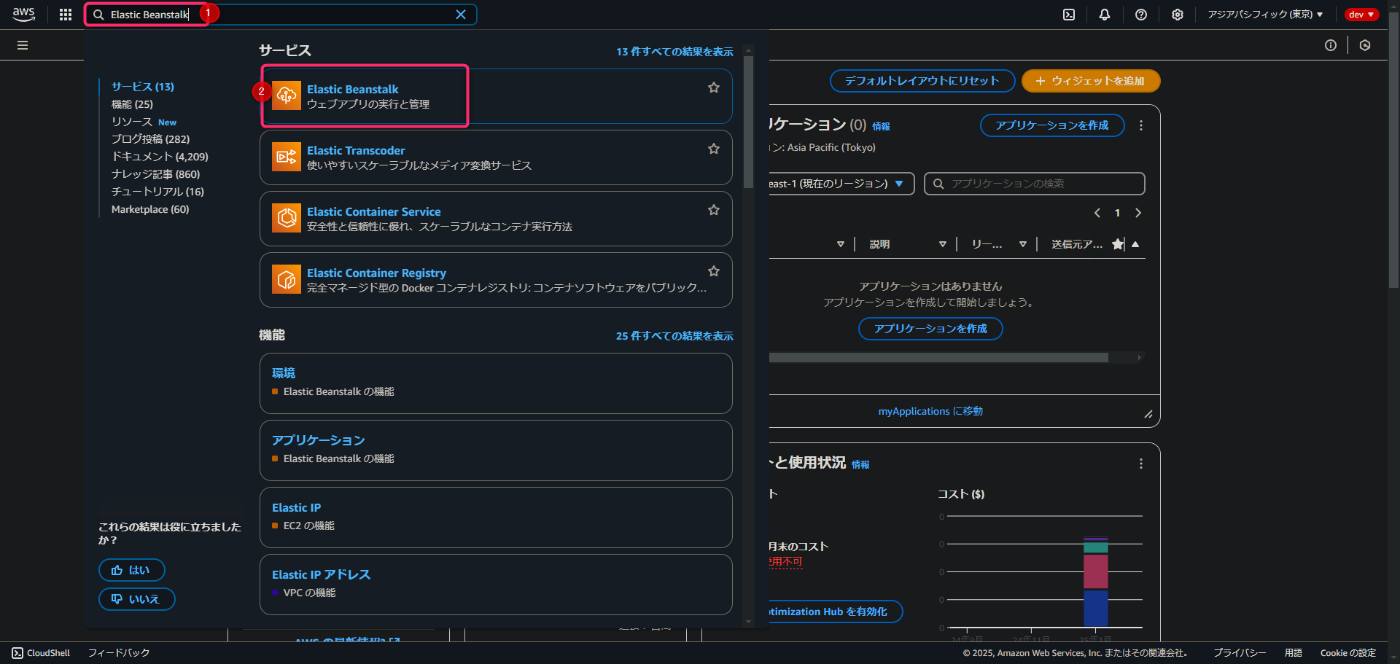Reset to default layout button
The image size is (1400, 664).
[921, 81]
